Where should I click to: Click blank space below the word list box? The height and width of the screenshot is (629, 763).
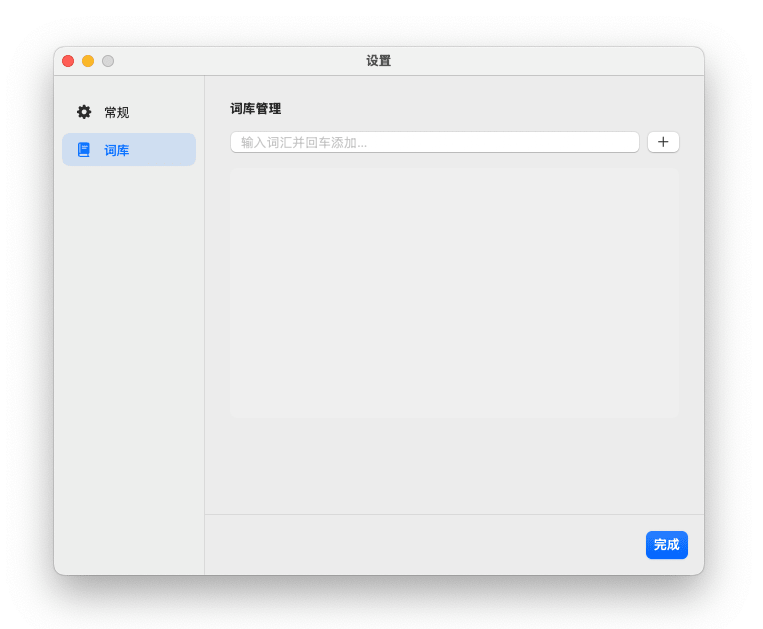point(454,465)
